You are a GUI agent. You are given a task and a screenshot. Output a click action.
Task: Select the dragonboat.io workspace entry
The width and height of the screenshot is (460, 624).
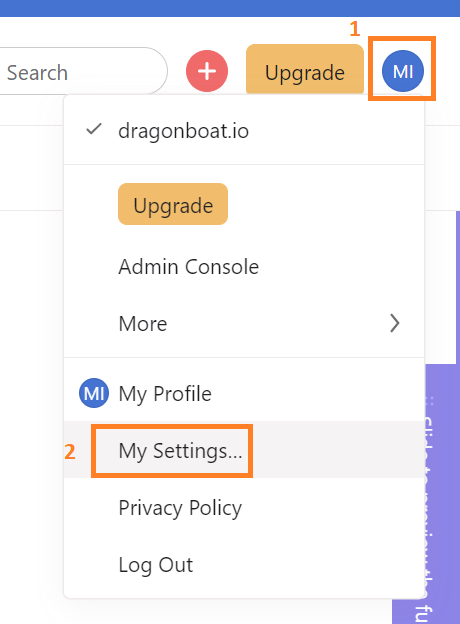pos(244,131)
